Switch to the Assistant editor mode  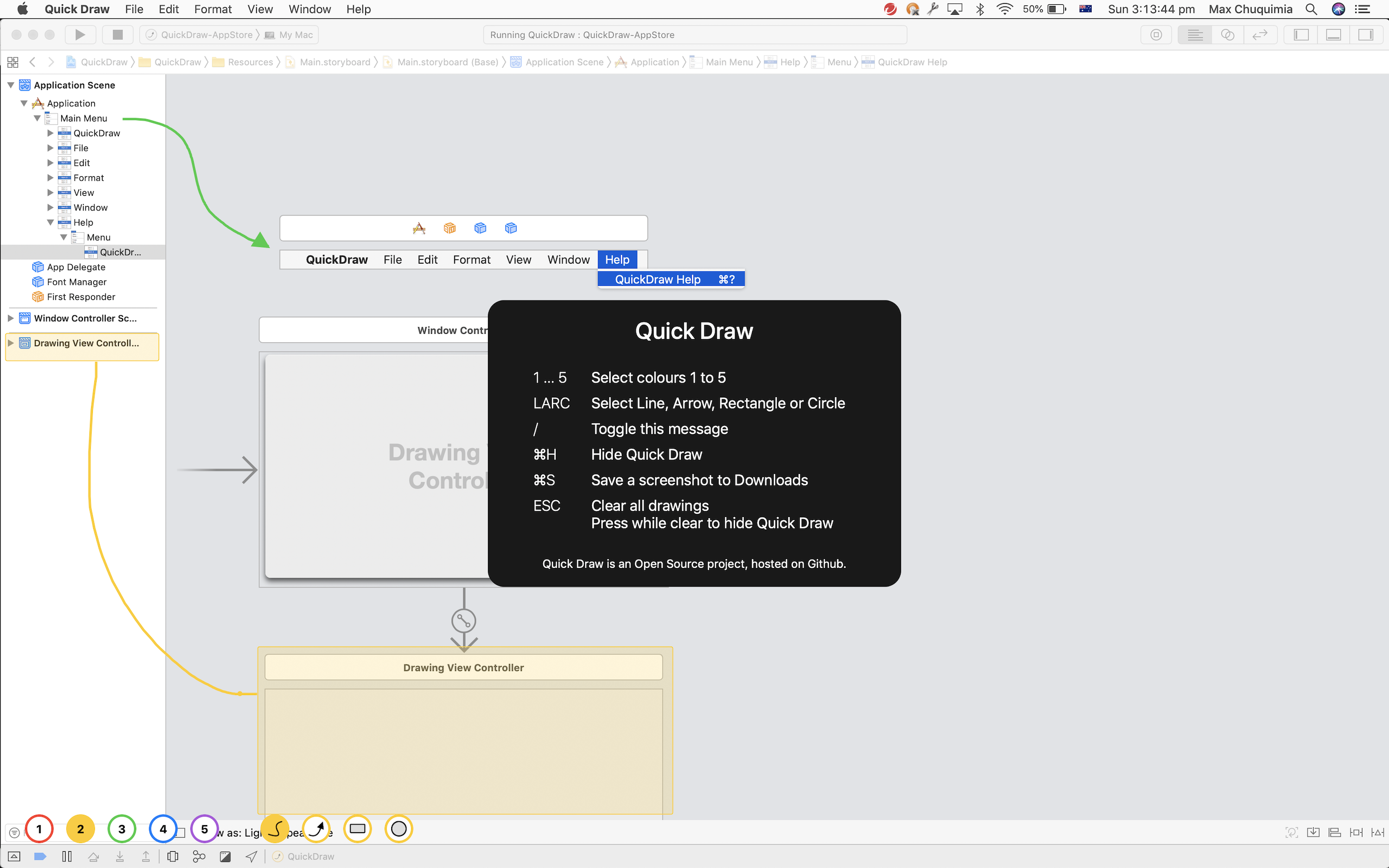pyautogui.click(x=1227, y=34)
